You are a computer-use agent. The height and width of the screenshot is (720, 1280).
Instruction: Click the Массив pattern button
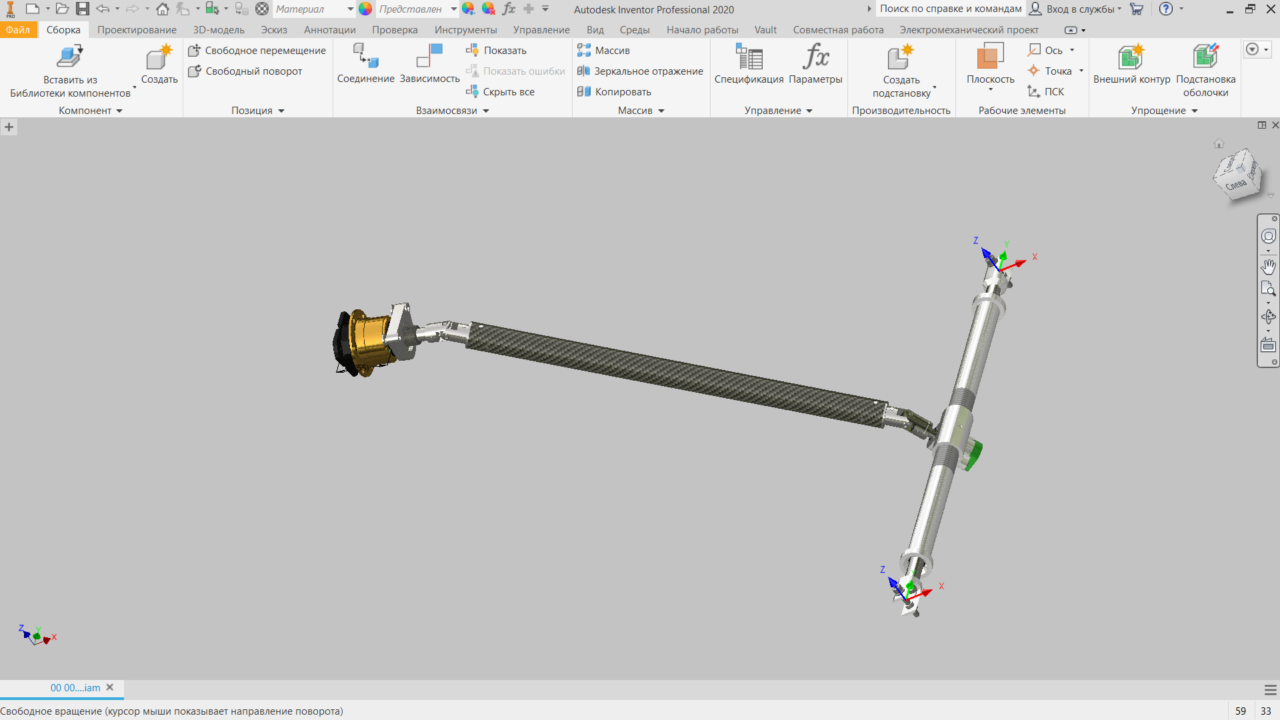[604, 50]
